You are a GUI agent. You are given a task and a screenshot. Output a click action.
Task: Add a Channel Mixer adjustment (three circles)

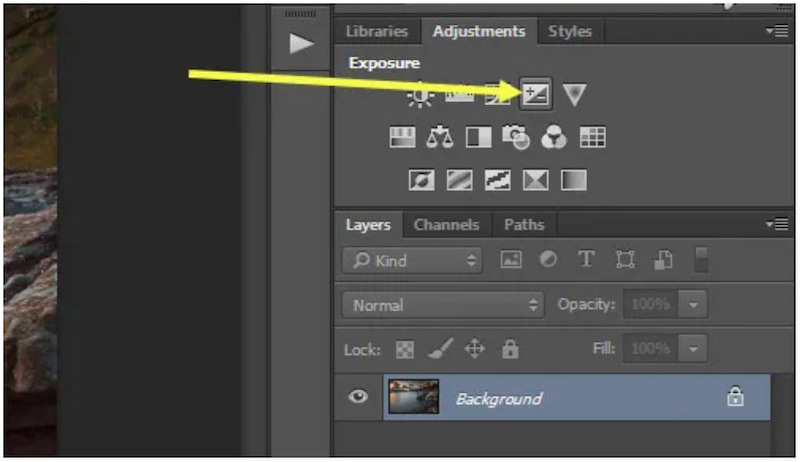tap(554, 138)
